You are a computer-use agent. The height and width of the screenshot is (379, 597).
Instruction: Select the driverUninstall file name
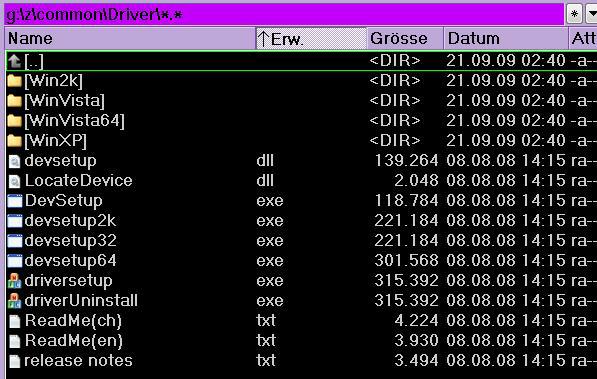pos(81,301)
